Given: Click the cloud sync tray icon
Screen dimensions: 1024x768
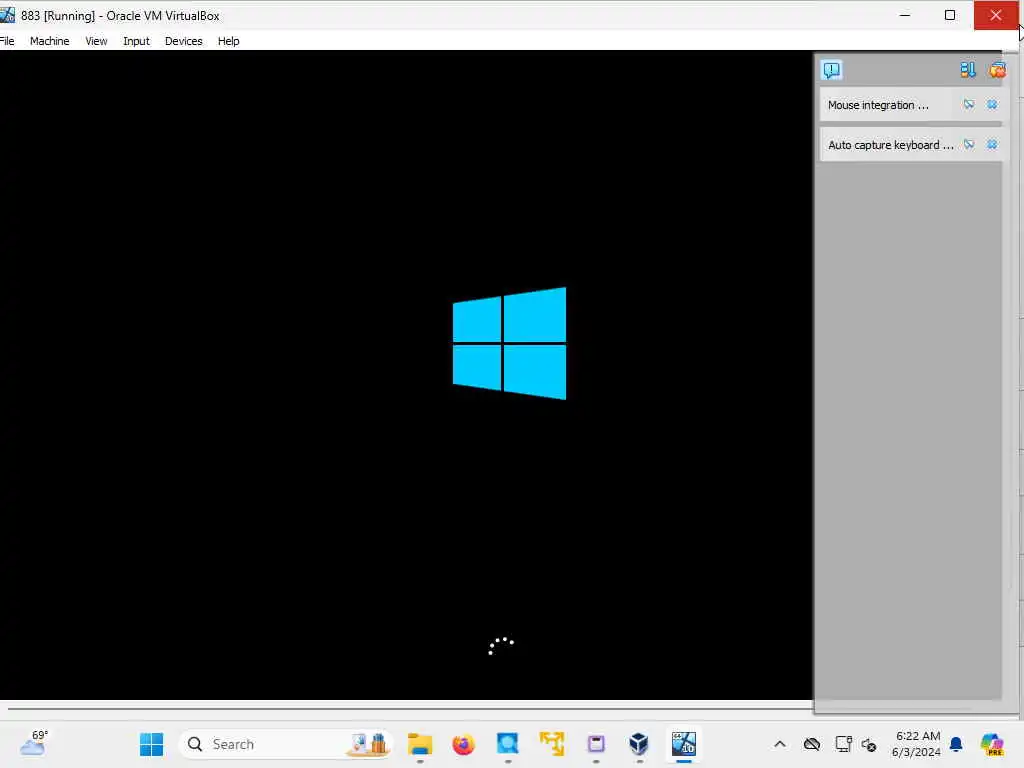Looking at the screenshot, I should (x=812, y=744).
